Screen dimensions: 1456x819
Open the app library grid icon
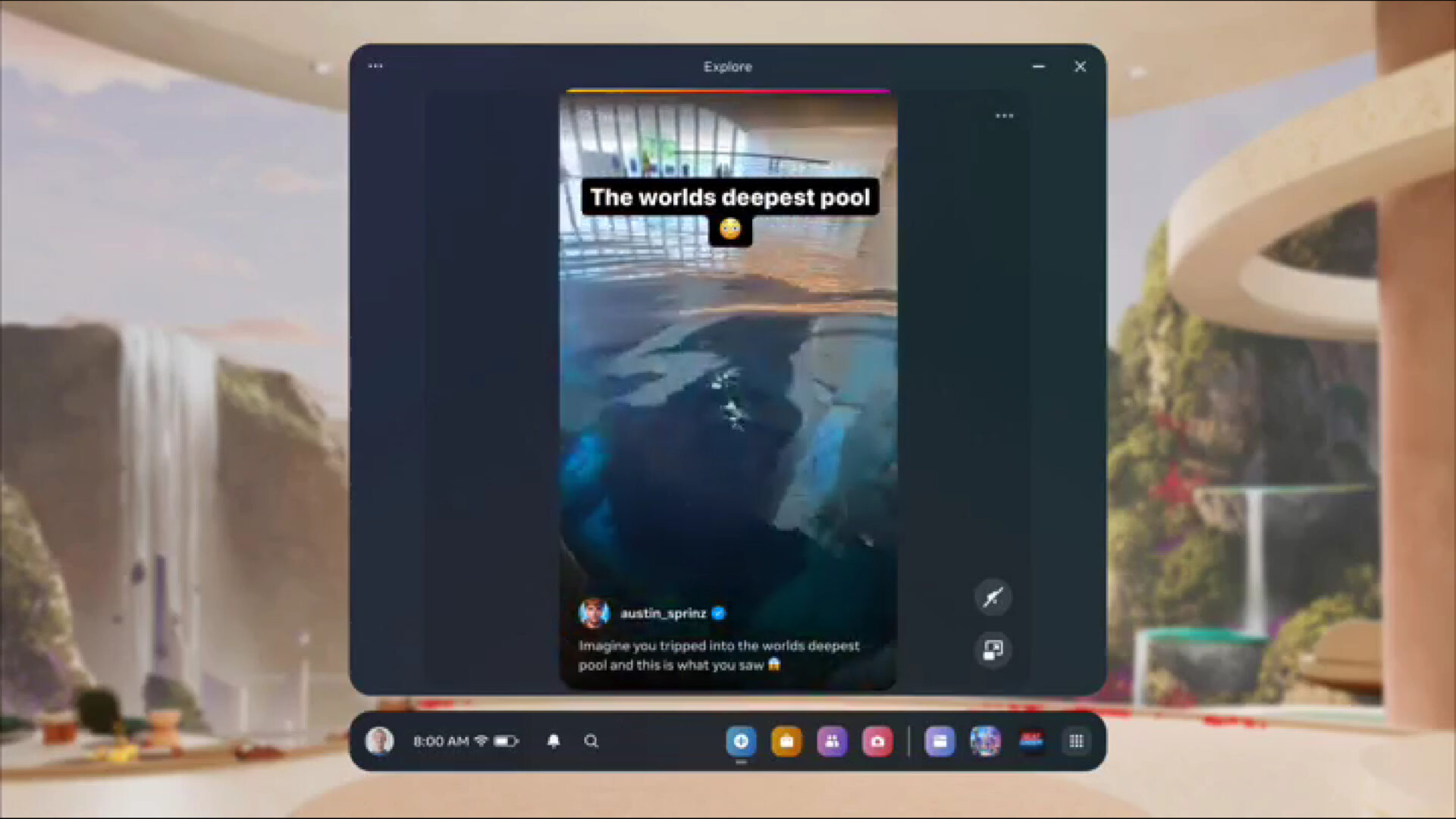click(x=1076, y=741)
